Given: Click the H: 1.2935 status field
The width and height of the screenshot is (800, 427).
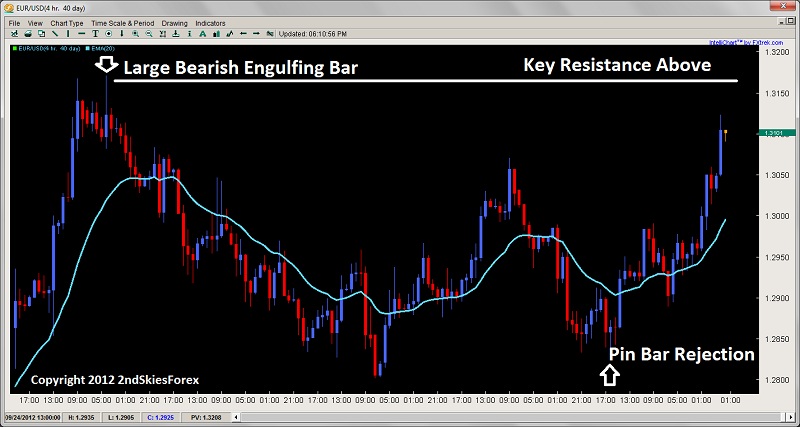Looking at the screenshot, I should coord(82,417).
